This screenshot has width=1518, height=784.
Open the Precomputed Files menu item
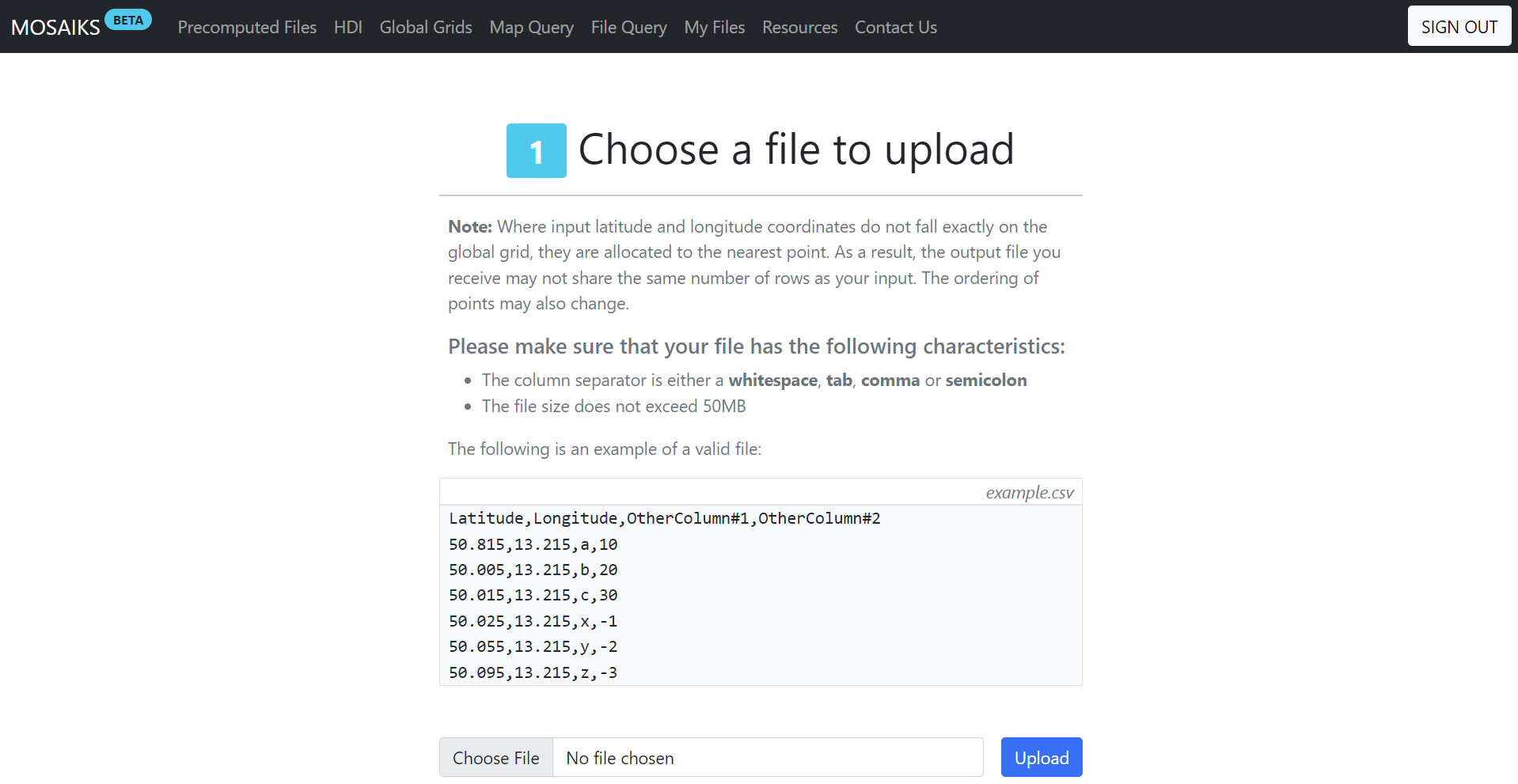(x=247, y=27)
